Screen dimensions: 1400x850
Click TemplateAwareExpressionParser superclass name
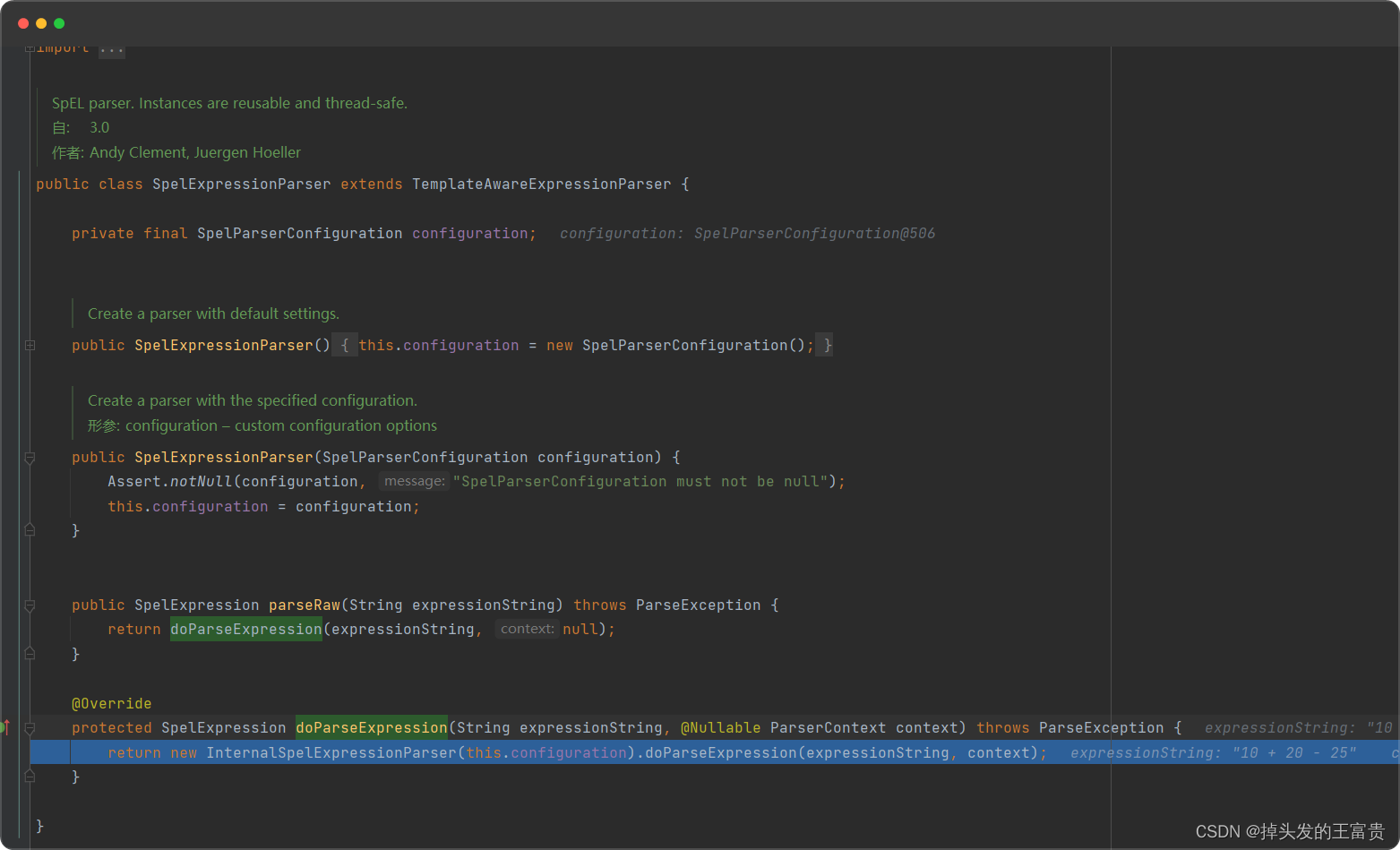coord(542,184)
